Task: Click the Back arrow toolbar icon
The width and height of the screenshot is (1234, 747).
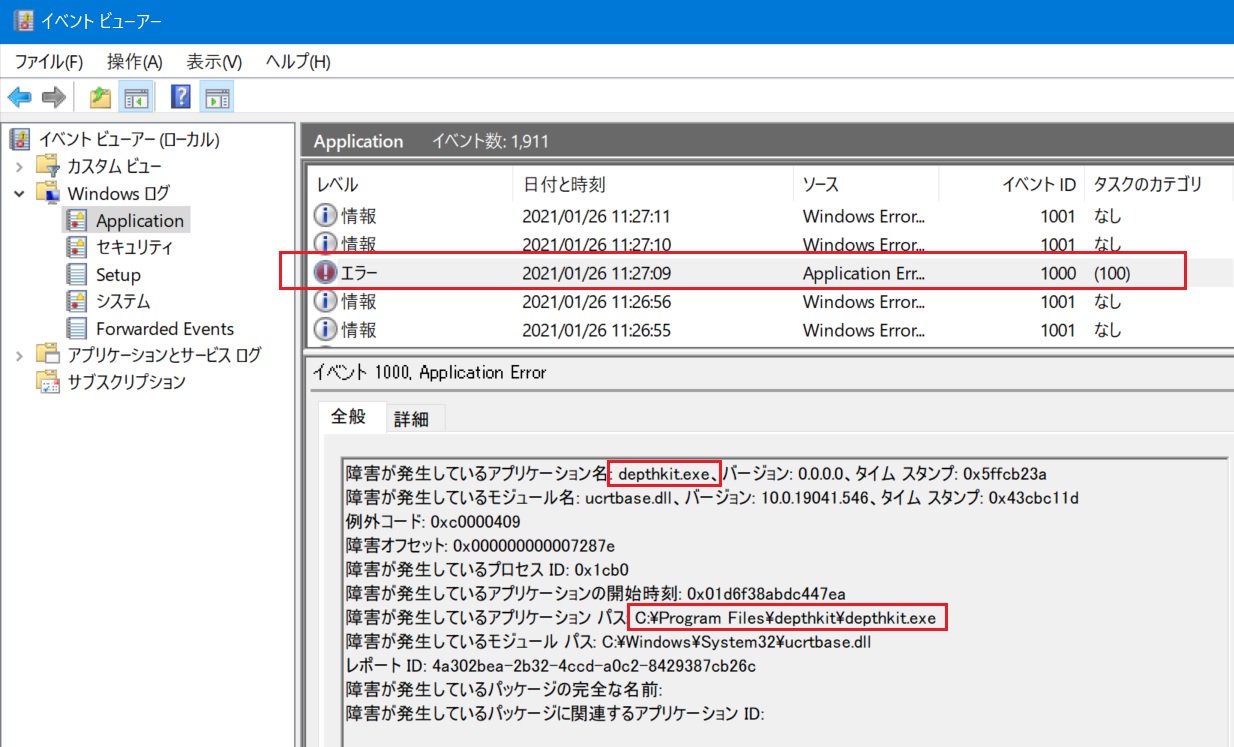Action: click(x=19, y=97)
